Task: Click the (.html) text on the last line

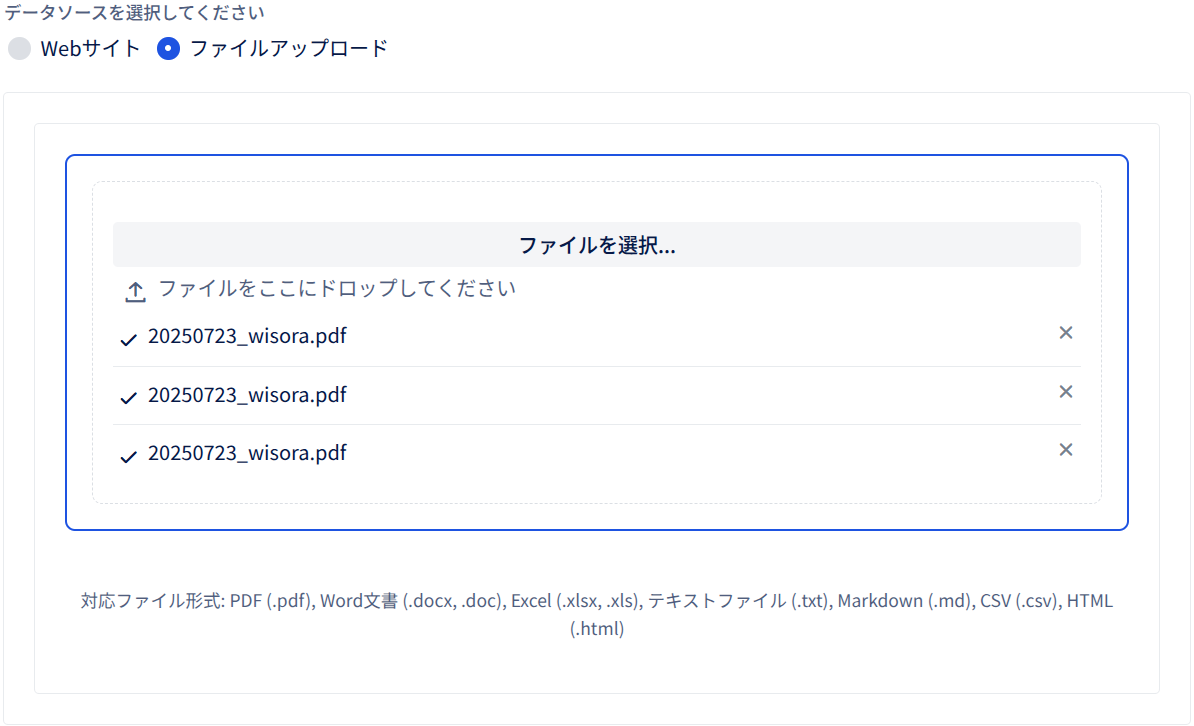Action: [596, 628]
